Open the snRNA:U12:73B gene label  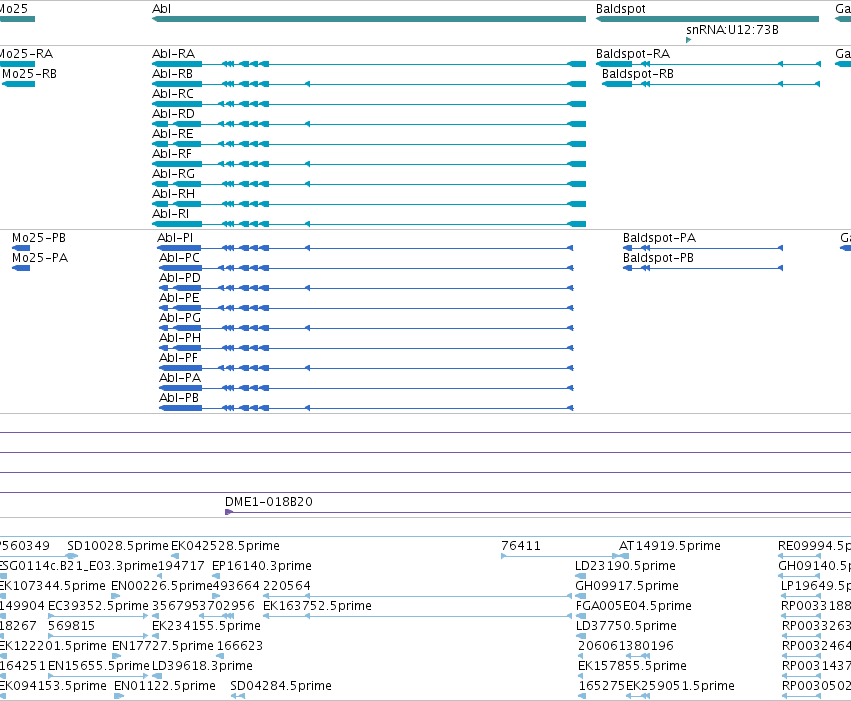click(732, 30)
